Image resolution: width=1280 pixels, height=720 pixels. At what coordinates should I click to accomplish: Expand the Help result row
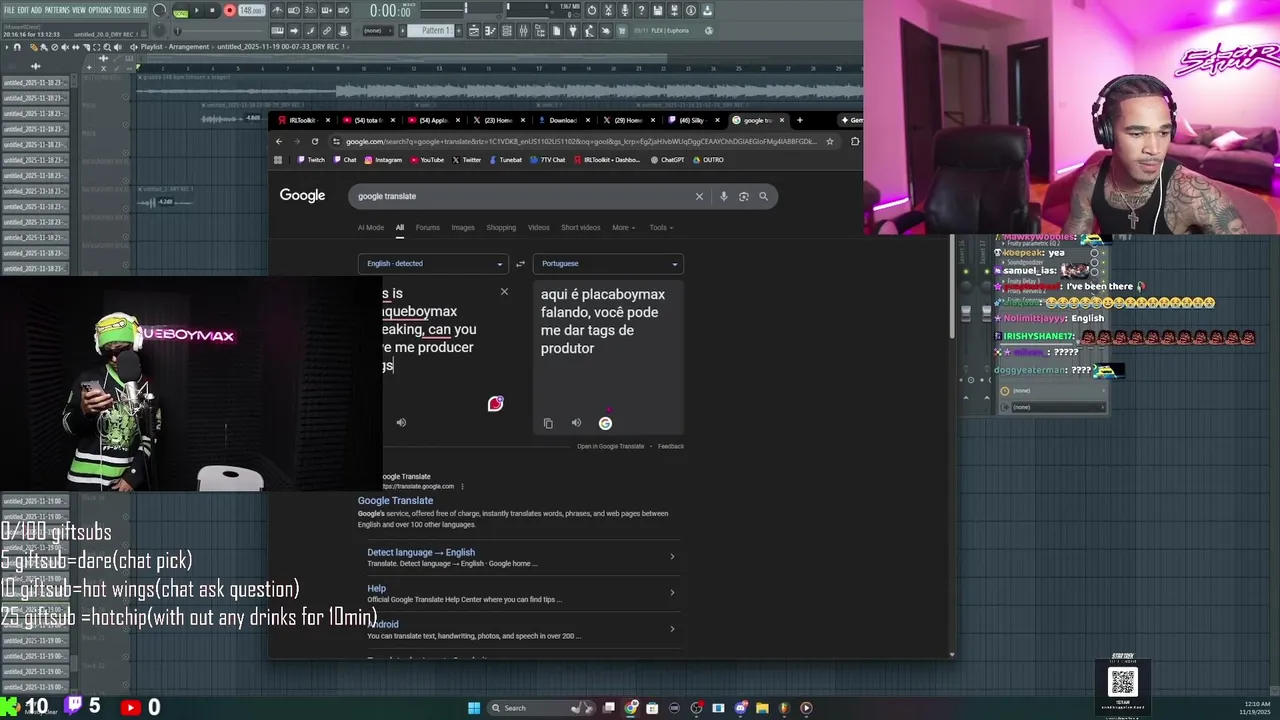pos(520,593)
